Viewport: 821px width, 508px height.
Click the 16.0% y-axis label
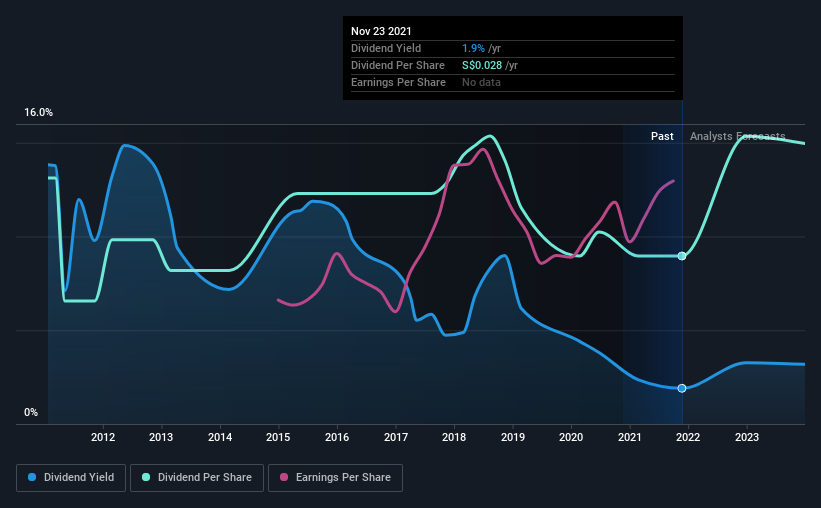point(38,113)
